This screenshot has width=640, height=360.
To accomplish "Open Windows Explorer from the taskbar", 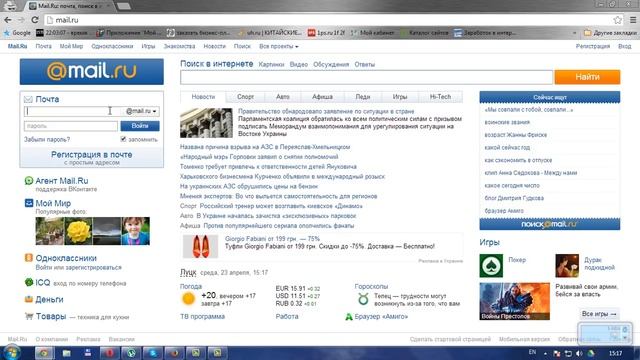I will pos(66,353).
